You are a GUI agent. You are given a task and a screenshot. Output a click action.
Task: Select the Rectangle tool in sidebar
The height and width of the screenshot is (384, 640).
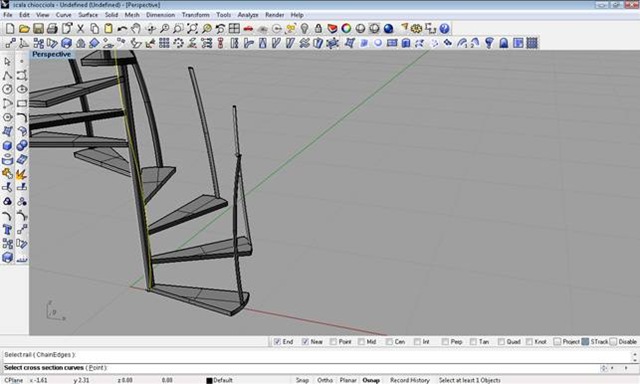point(22,103)
